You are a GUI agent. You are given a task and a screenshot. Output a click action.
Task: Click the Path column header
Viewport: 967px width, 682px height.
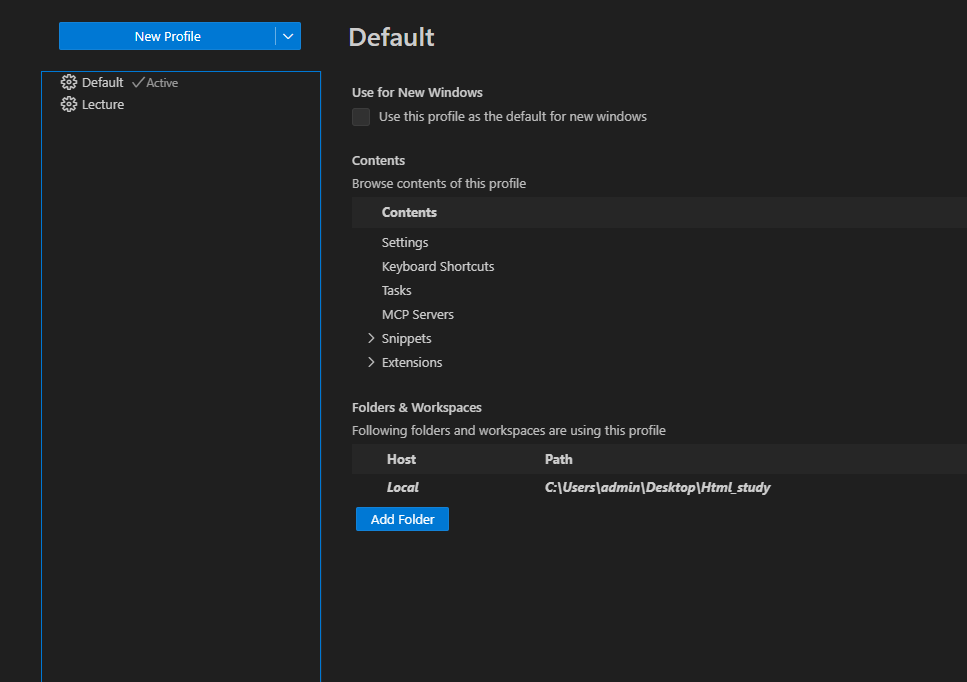point(558,460)
